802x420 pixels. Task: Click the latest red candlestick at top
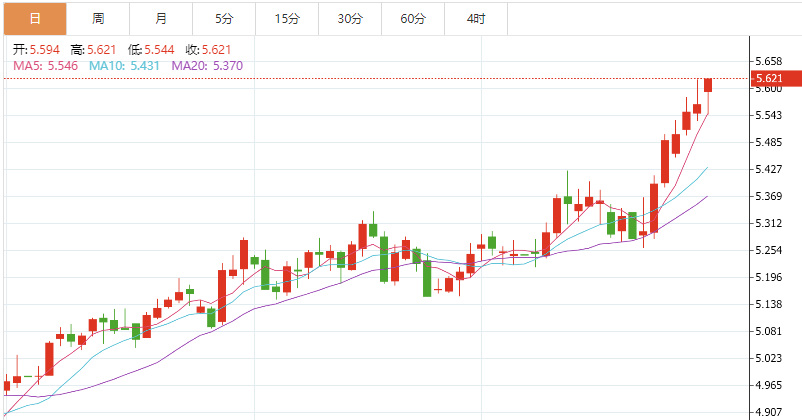click(x=708, y=85)
